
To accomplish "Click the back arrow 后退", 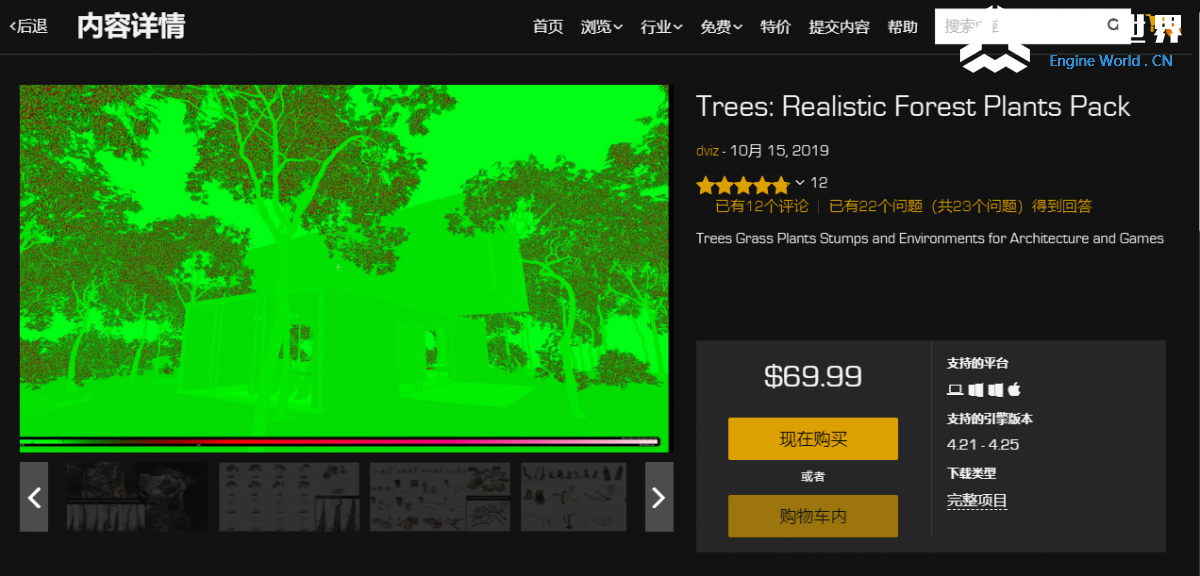I will click(29, 27).
